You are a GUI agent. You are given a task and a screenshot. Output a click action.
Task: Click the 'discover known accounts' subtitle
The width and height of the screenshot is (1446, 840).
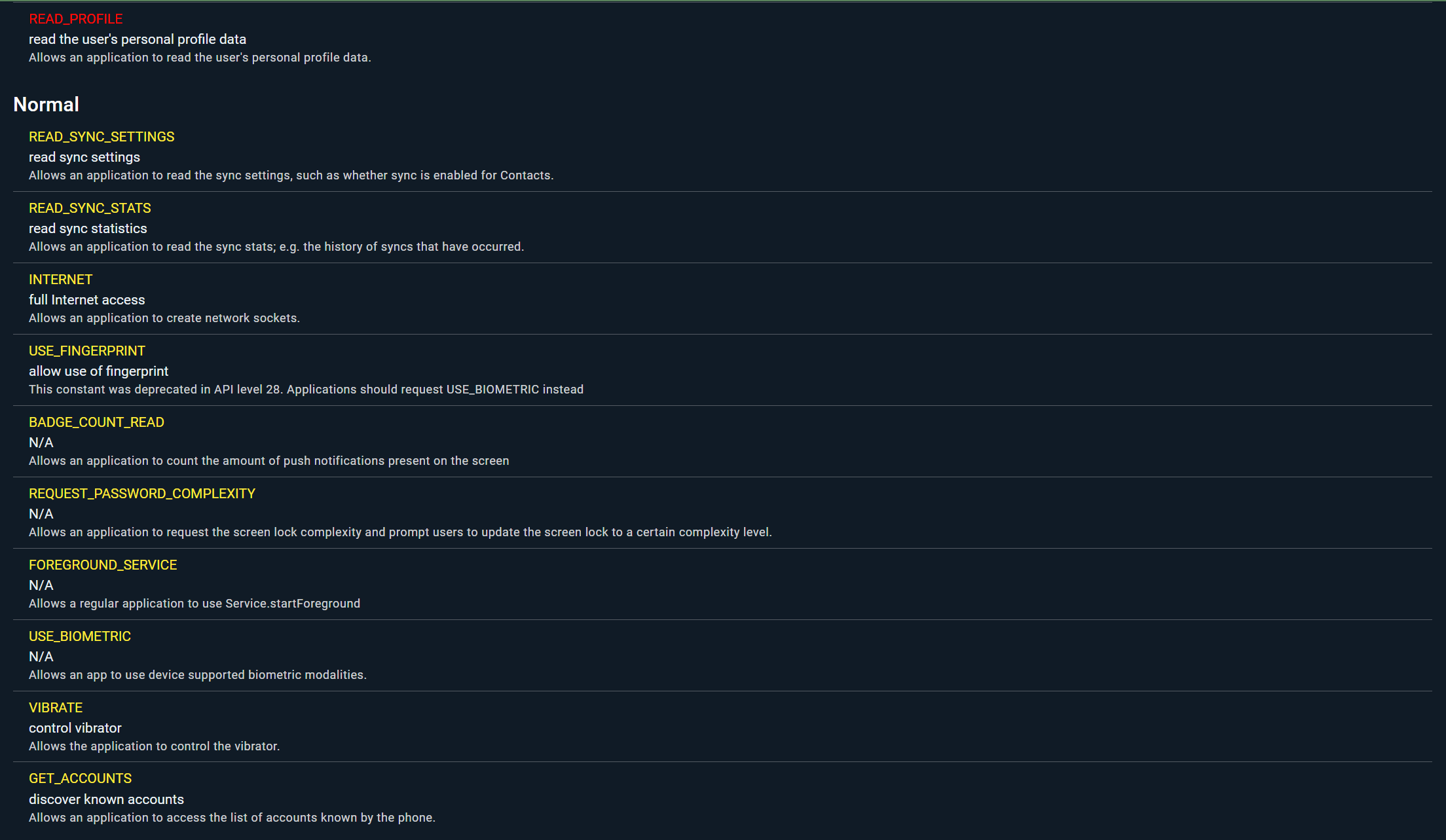pos(106,799)
